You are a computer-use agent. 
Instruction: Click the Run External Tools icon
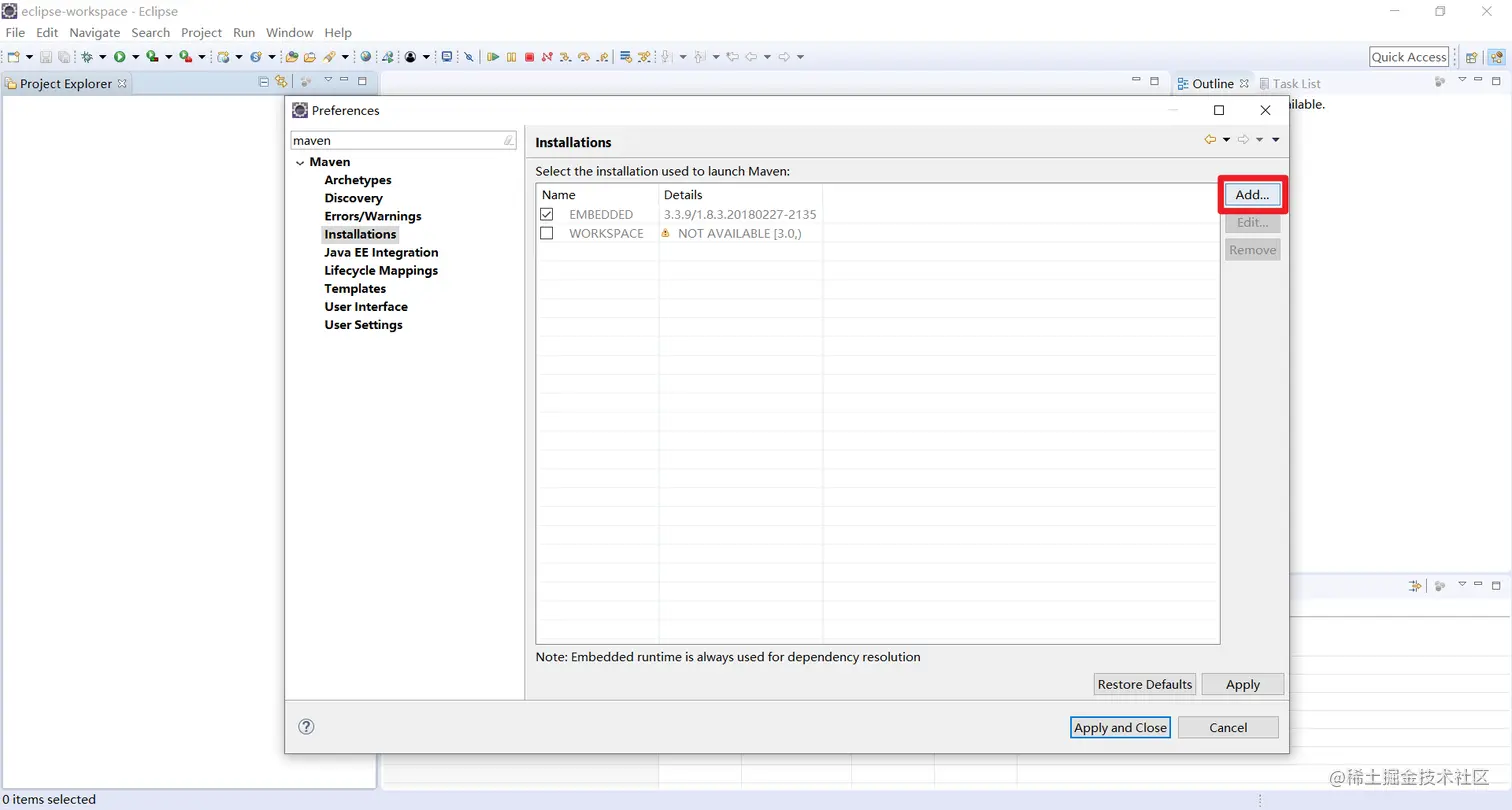[x=186, y=57]
